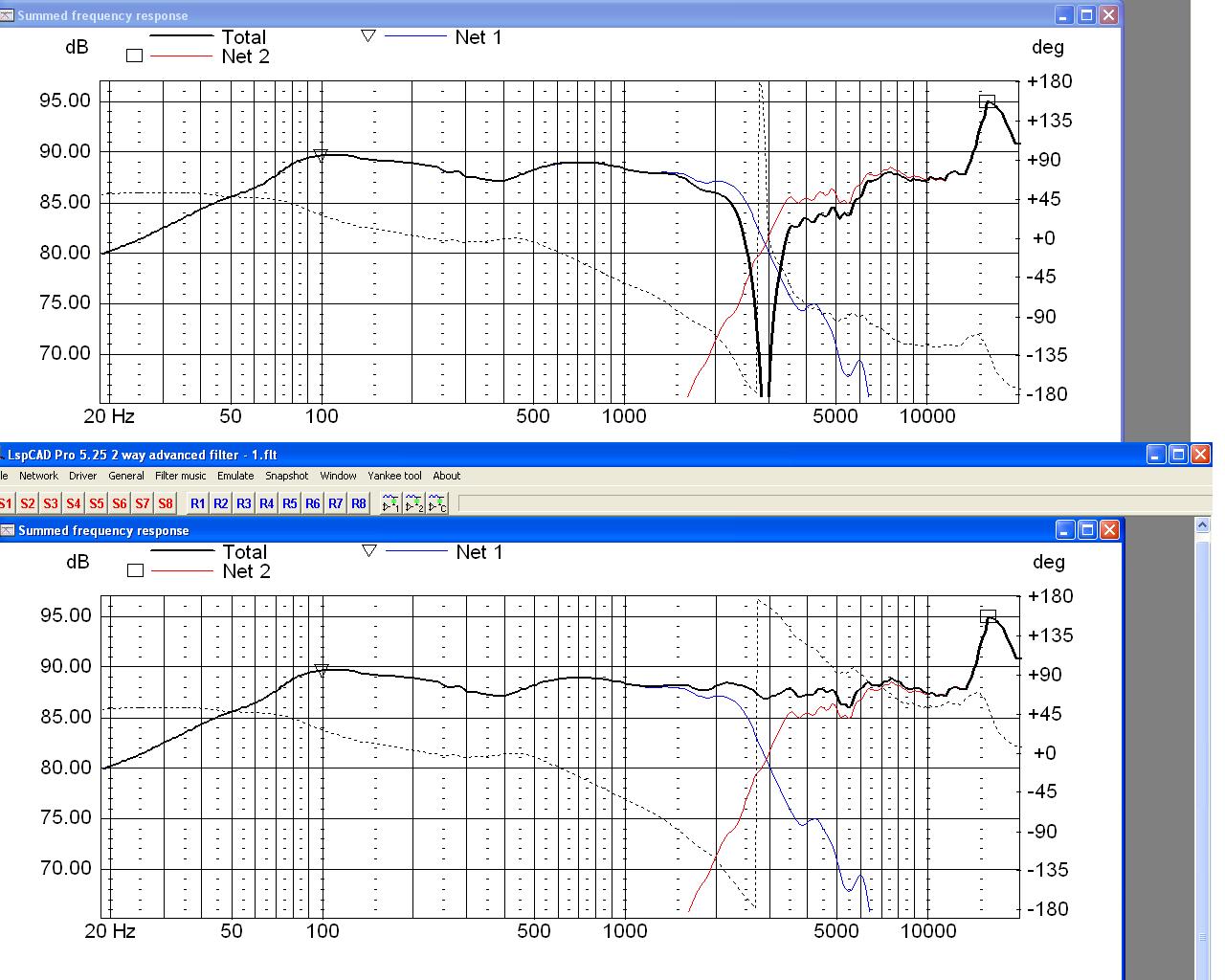Image resolution: width=1225 pixels, height=980 pixels.
Task: Click the S4 snapshot store button
Action: pos(74,503)
